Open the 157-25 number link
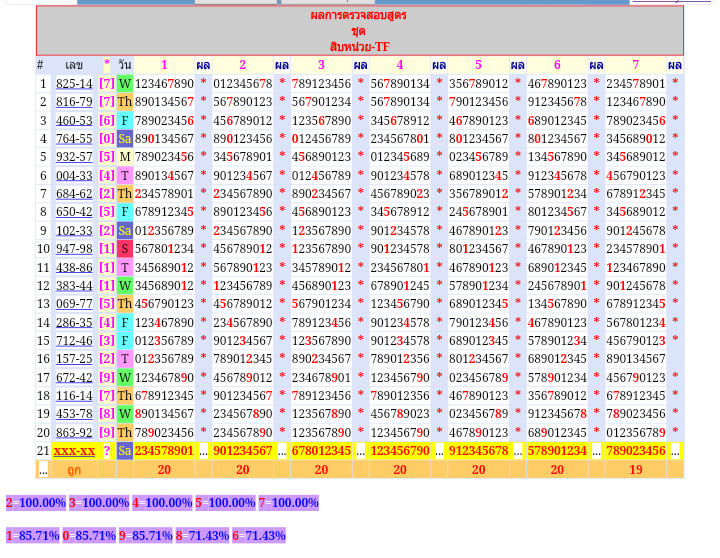The width and height of the screenshot is (720, 558). pyautogui.click(x=74, y=359)
